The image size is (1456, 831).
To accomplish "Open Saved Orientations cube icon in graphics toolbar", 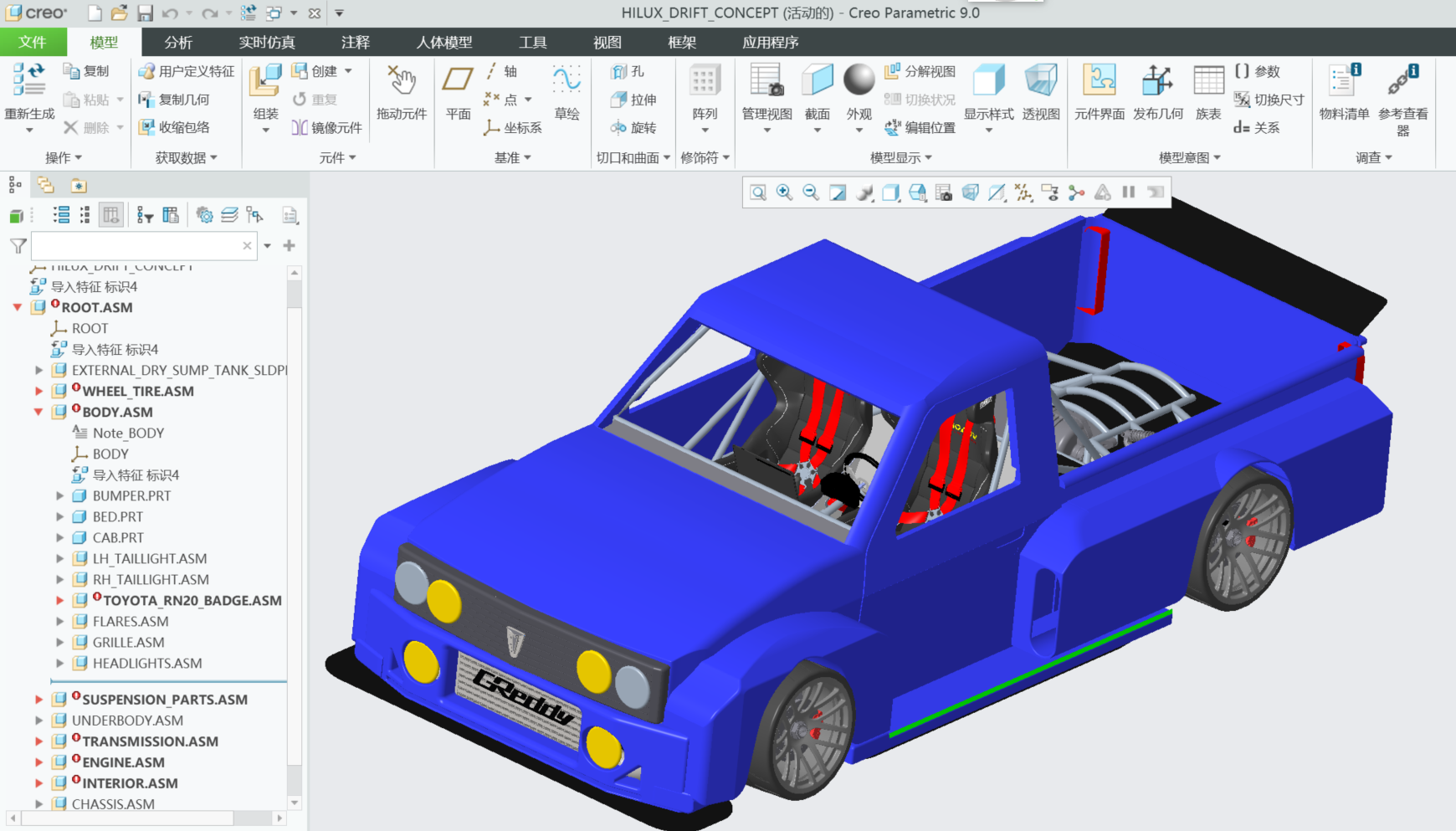I will point(917,192).
